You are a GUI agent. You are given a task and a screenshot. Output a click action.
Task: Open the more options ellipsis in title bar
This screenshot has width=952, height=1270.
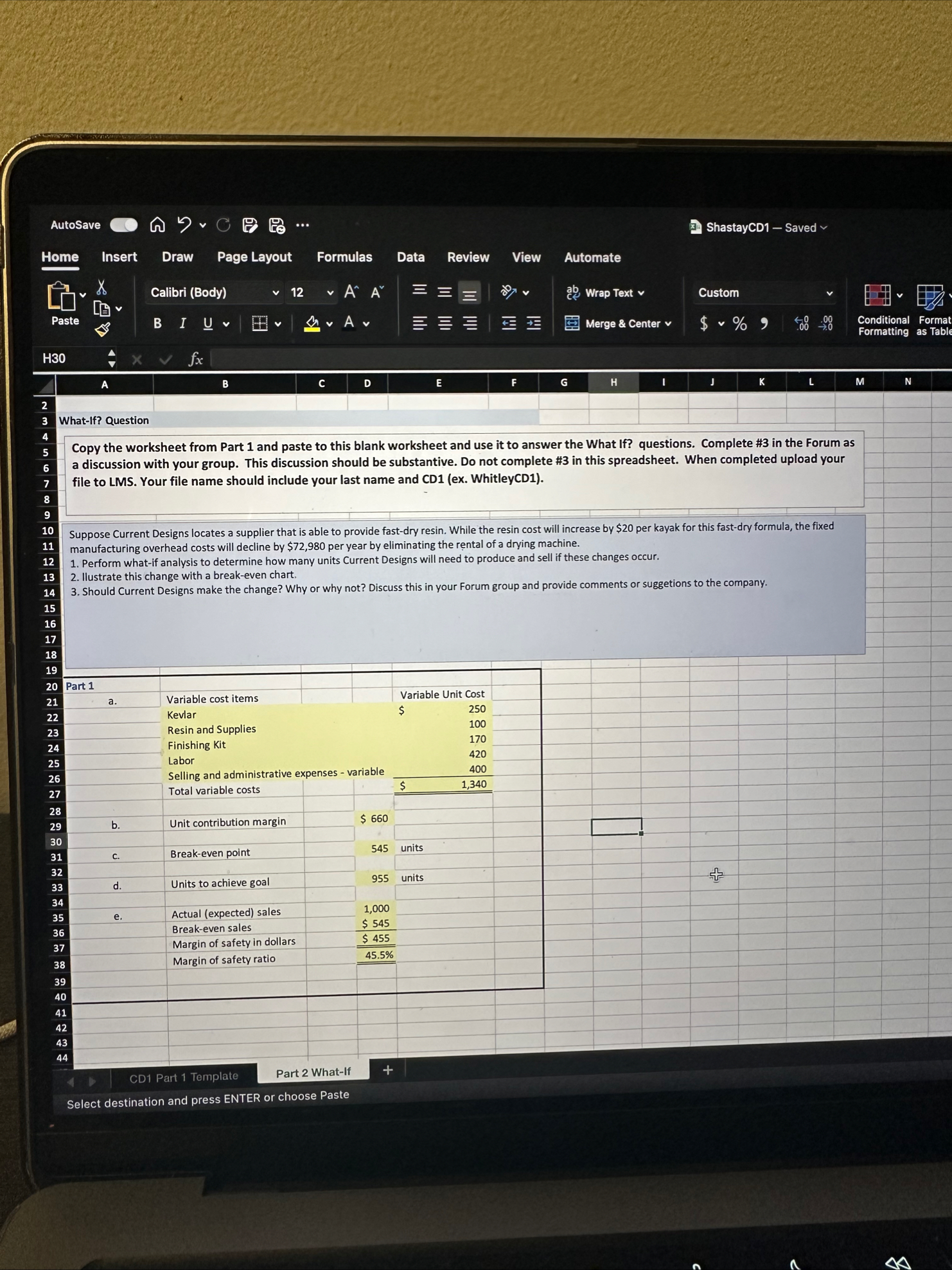(303, 225)
